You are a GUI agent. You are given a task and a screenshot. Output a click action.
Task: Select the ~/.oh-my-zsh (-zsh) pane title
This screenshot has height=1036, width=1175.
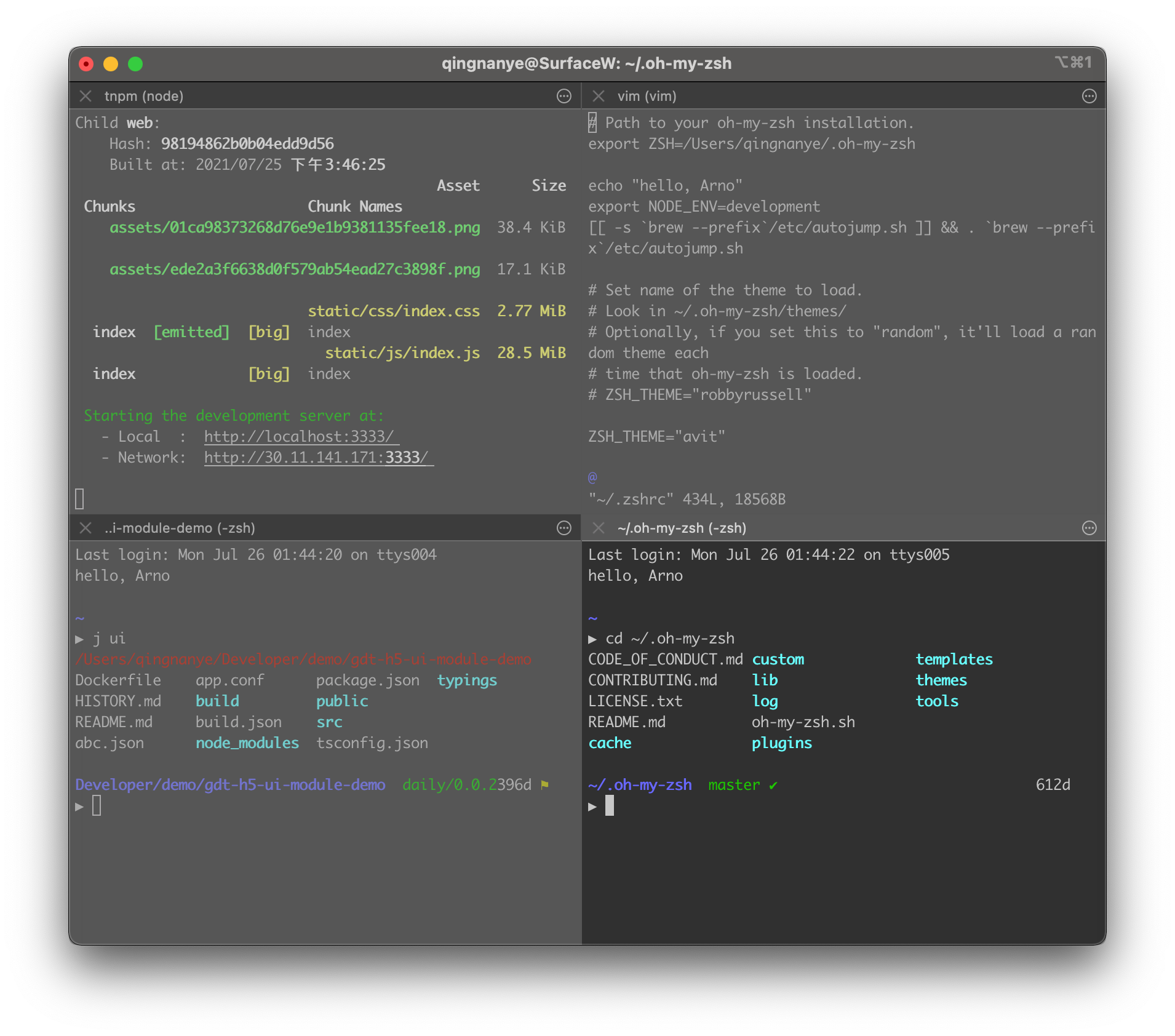682,528
